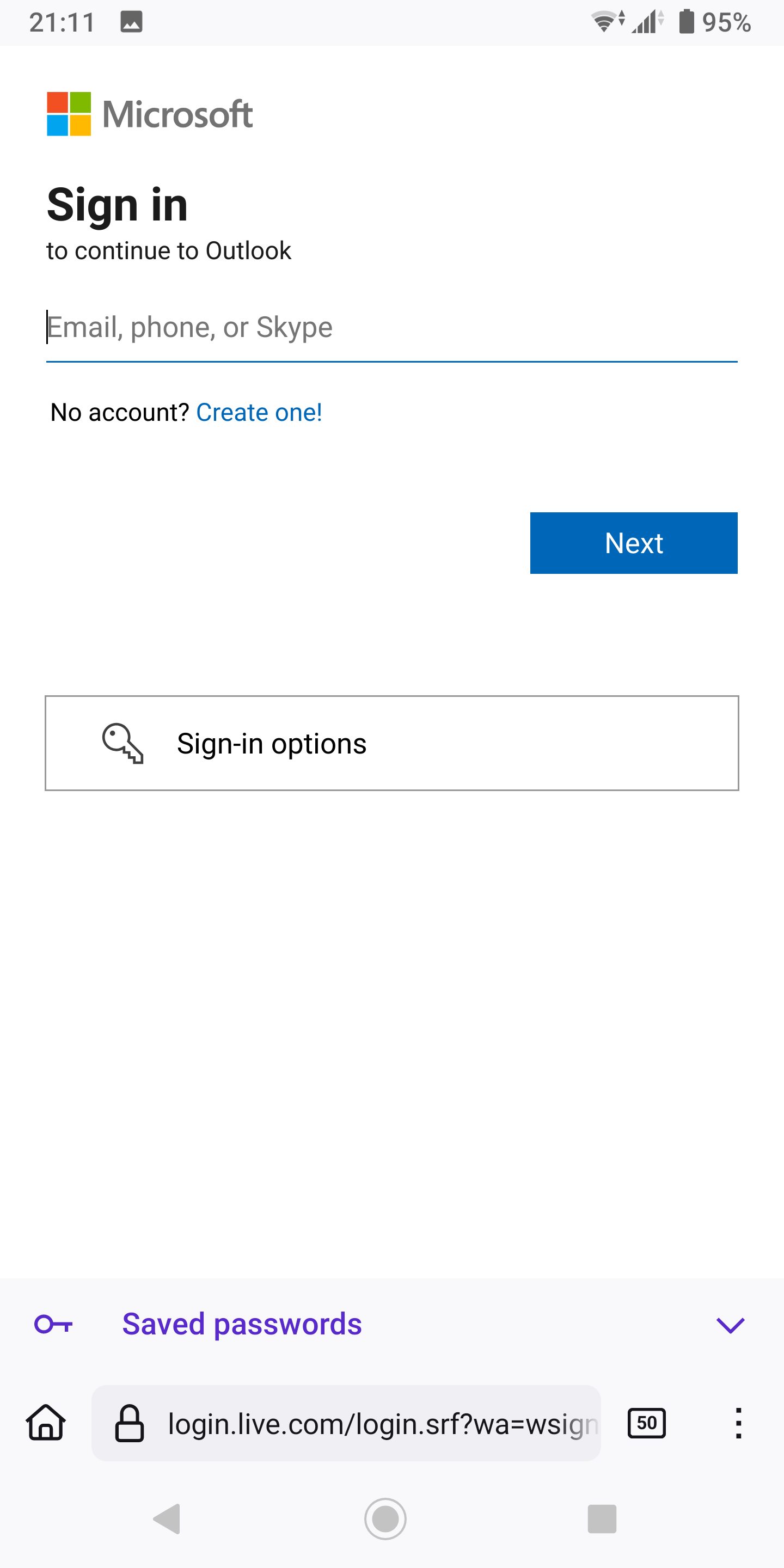Tap the Android back navigation button

(167, 1518)
